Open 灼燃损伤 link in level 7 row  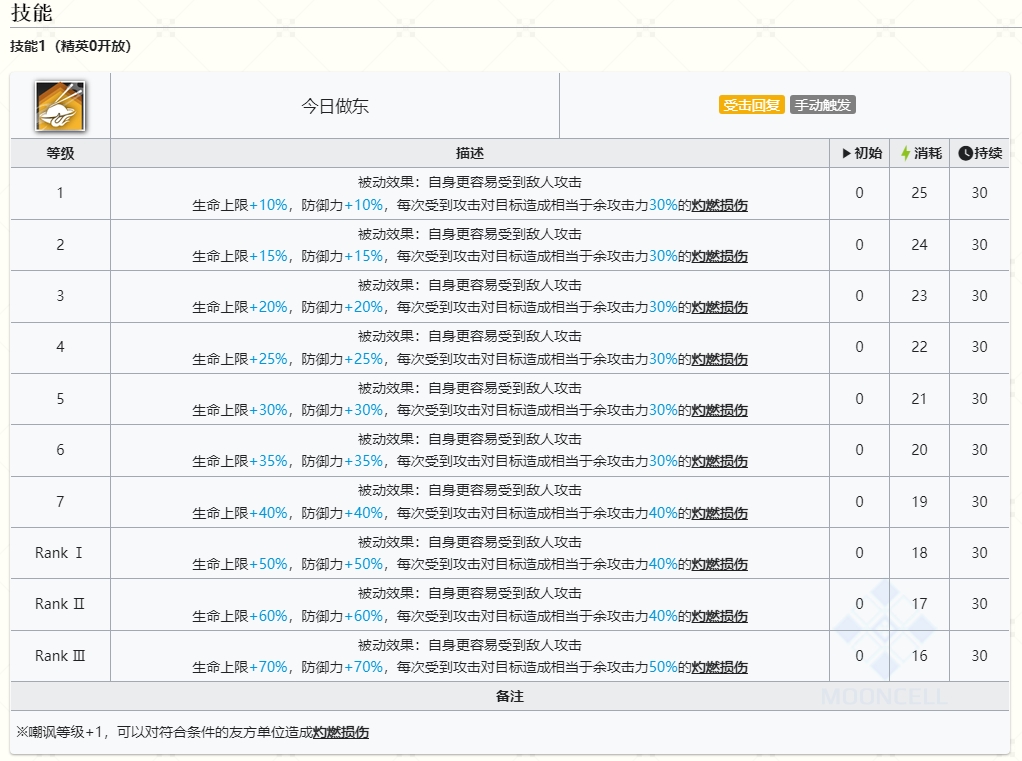pyautogui.click(x=719, y=514)
